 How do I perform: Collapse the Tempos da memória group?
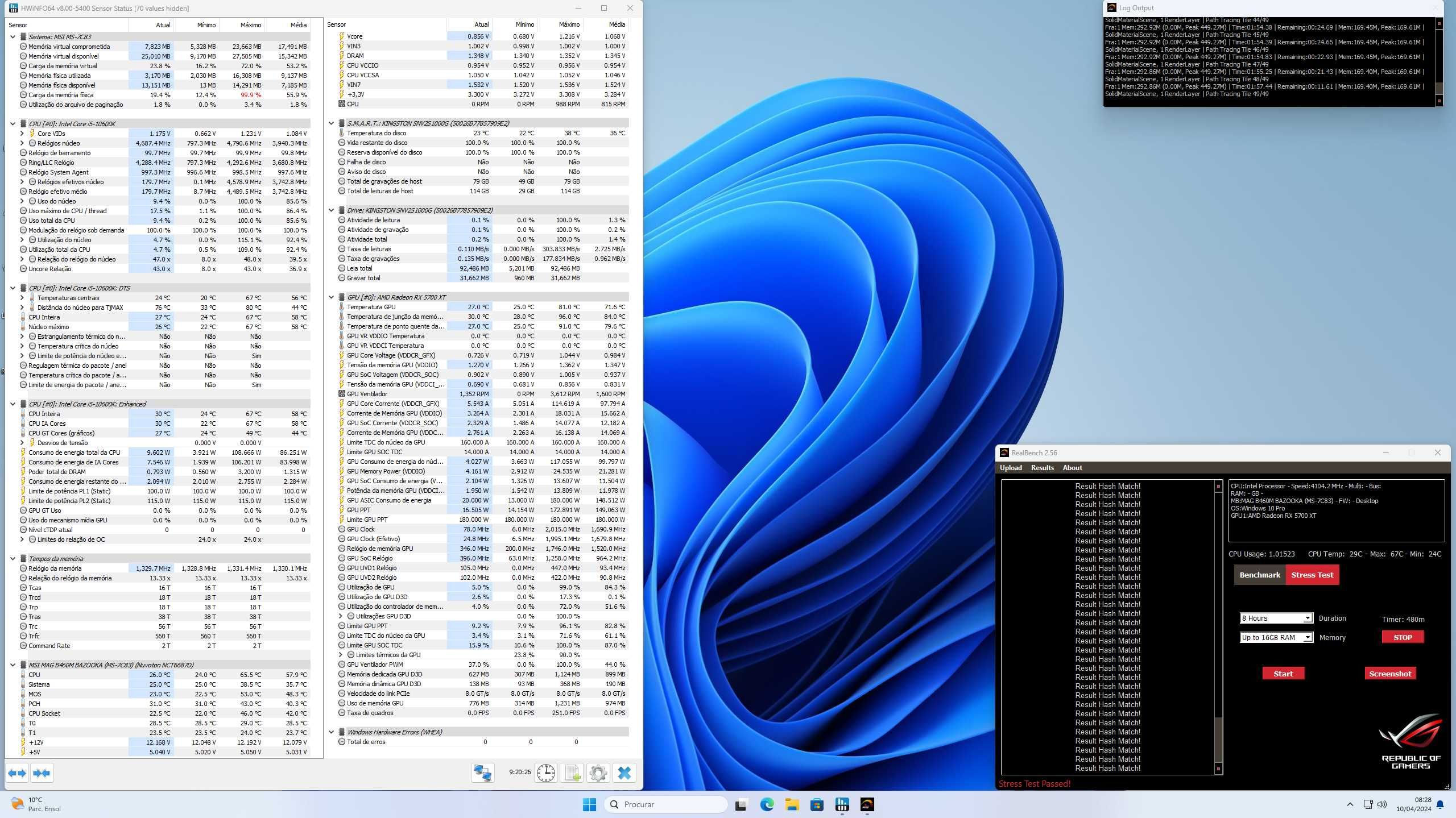click(13, 559)
